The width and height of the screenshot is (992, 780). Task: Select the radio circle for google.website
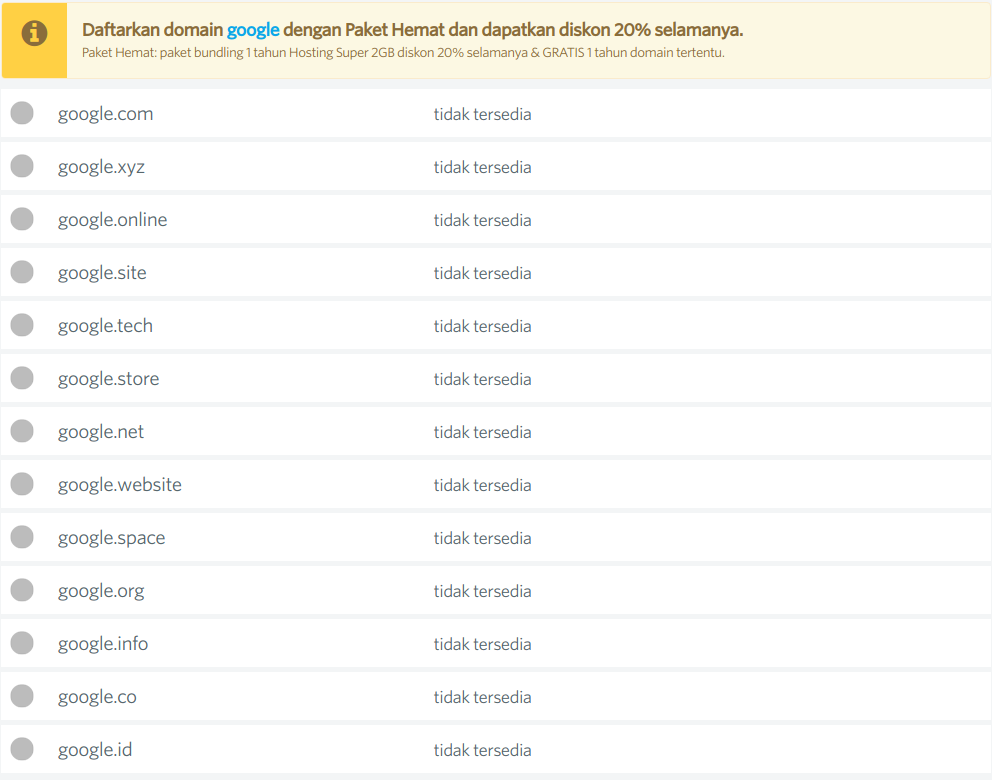(22, 484)
